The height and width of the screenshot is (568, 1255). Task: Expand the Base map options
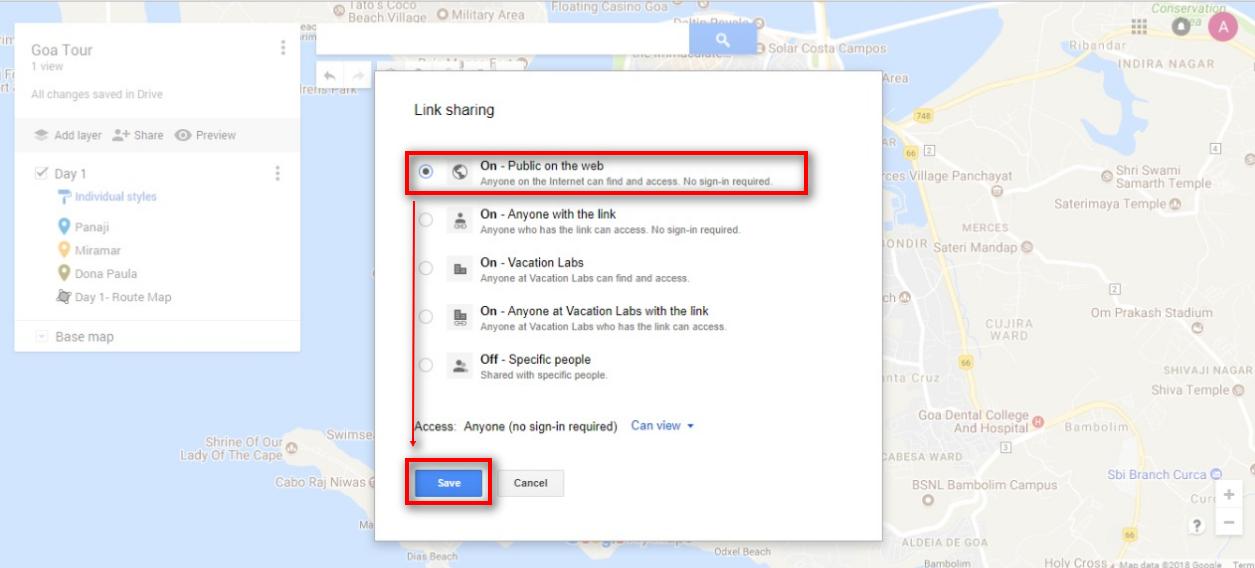[x=42, y=337]
